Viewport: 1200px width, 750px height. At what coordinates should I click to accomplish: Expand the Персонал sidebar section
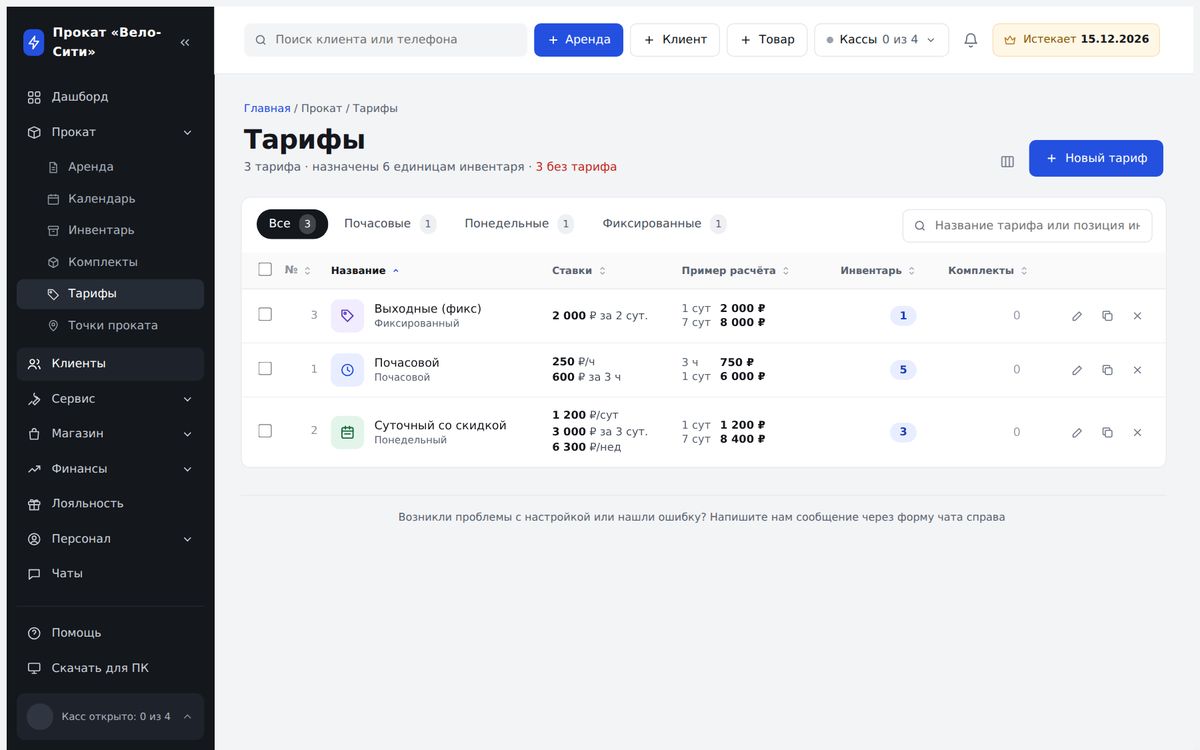pos(110,539)
